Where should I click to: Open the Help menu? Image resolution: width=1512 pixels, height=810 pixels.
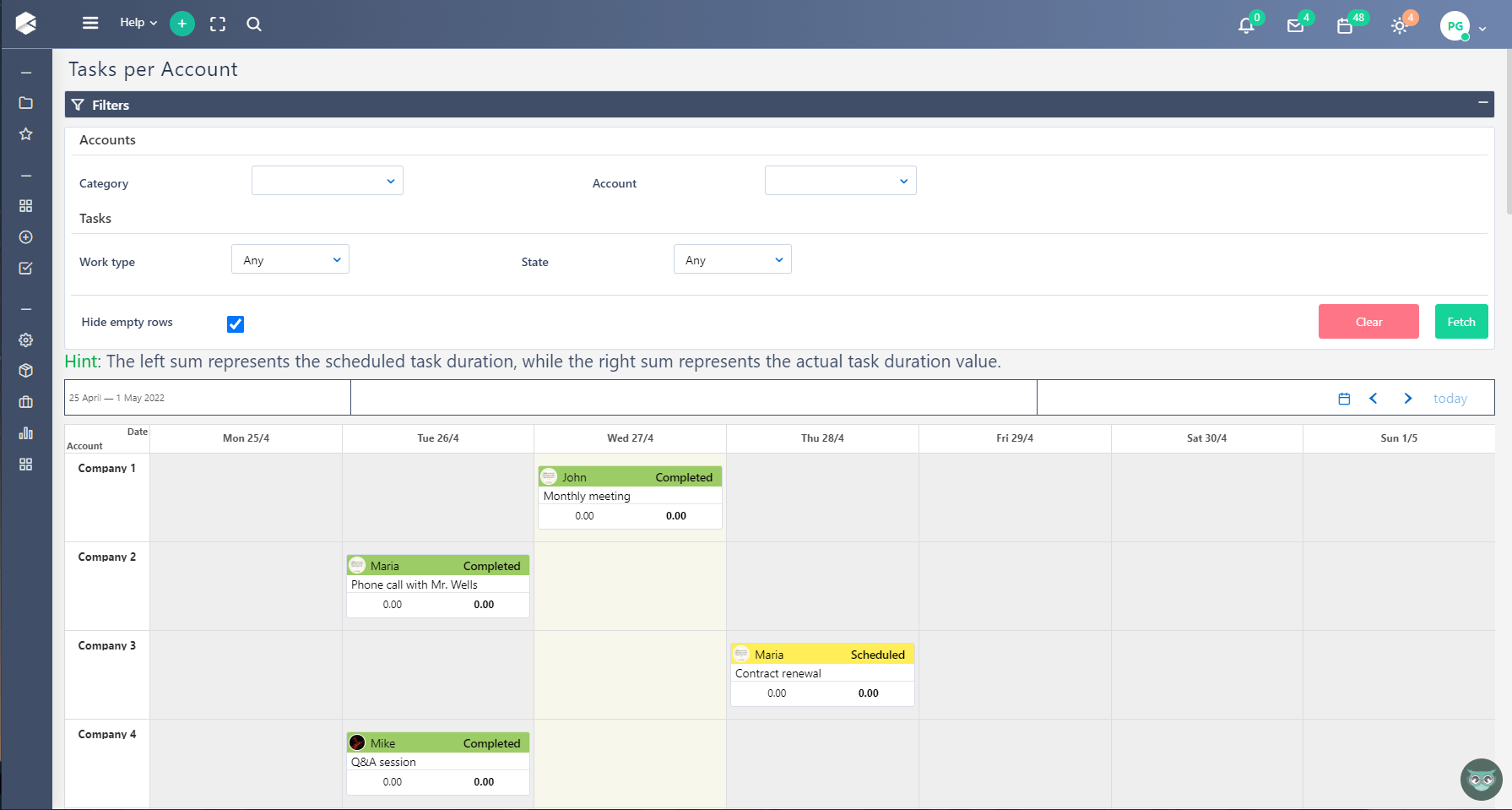[138, 23]
